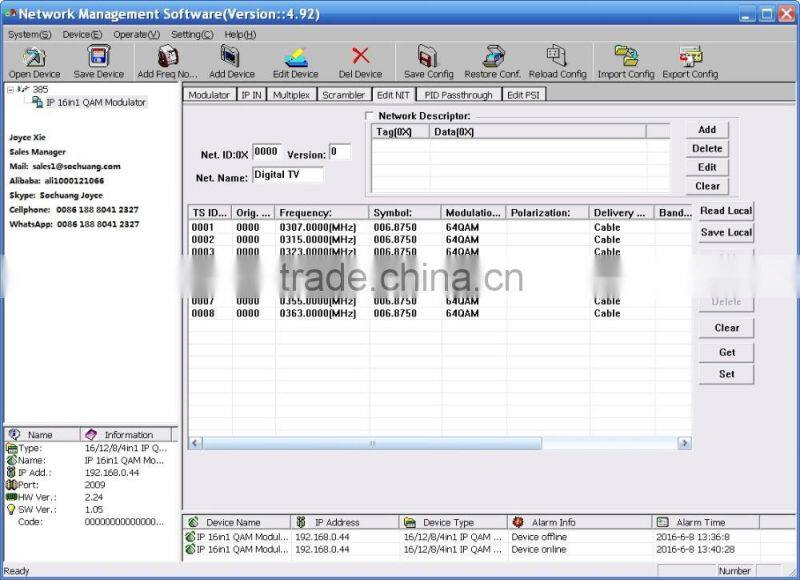
Task: Click the Edit Device icon
Action: tap(296, 57)
